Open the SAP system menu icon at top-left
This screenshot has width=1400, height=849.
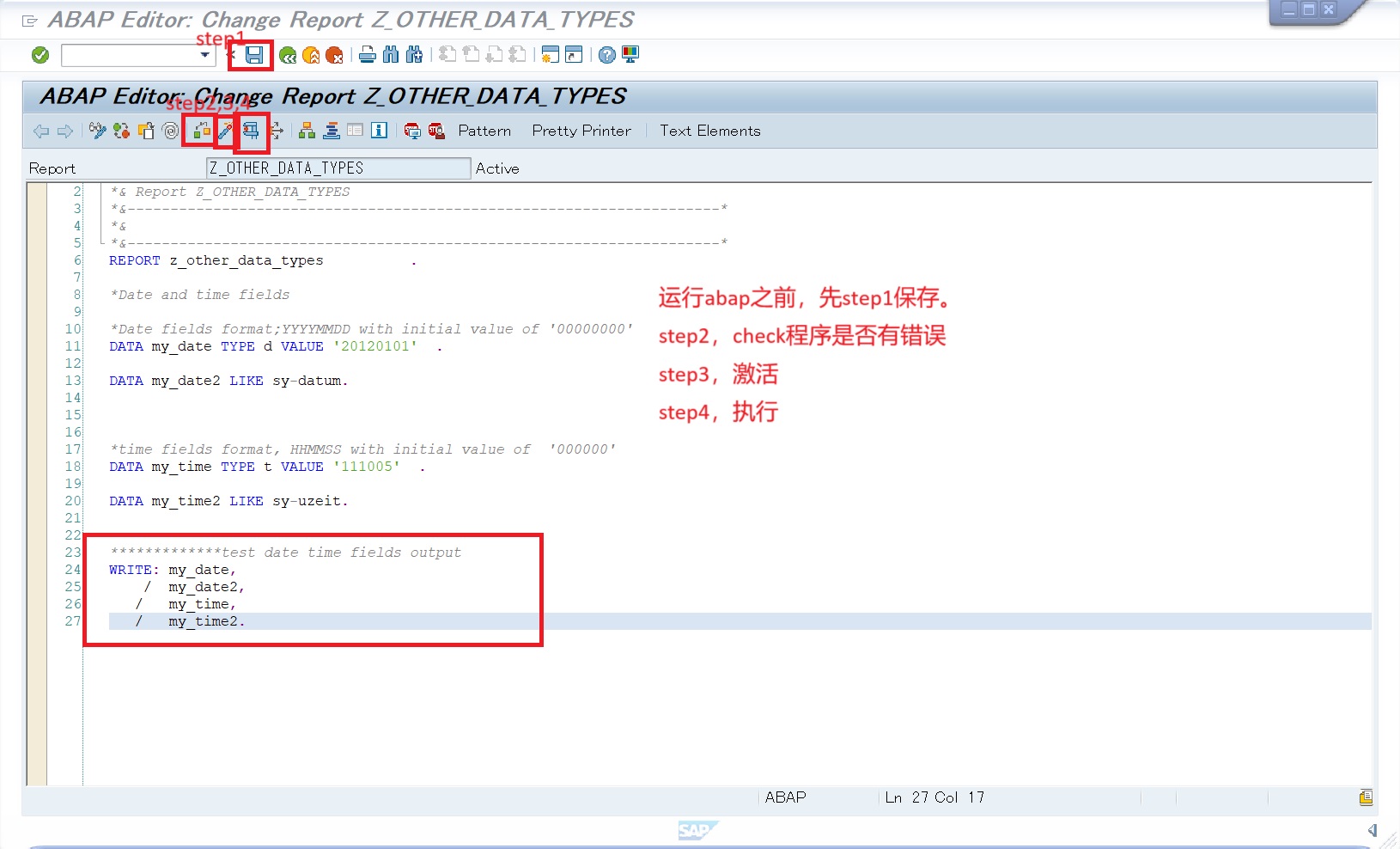tap(29, 21)
